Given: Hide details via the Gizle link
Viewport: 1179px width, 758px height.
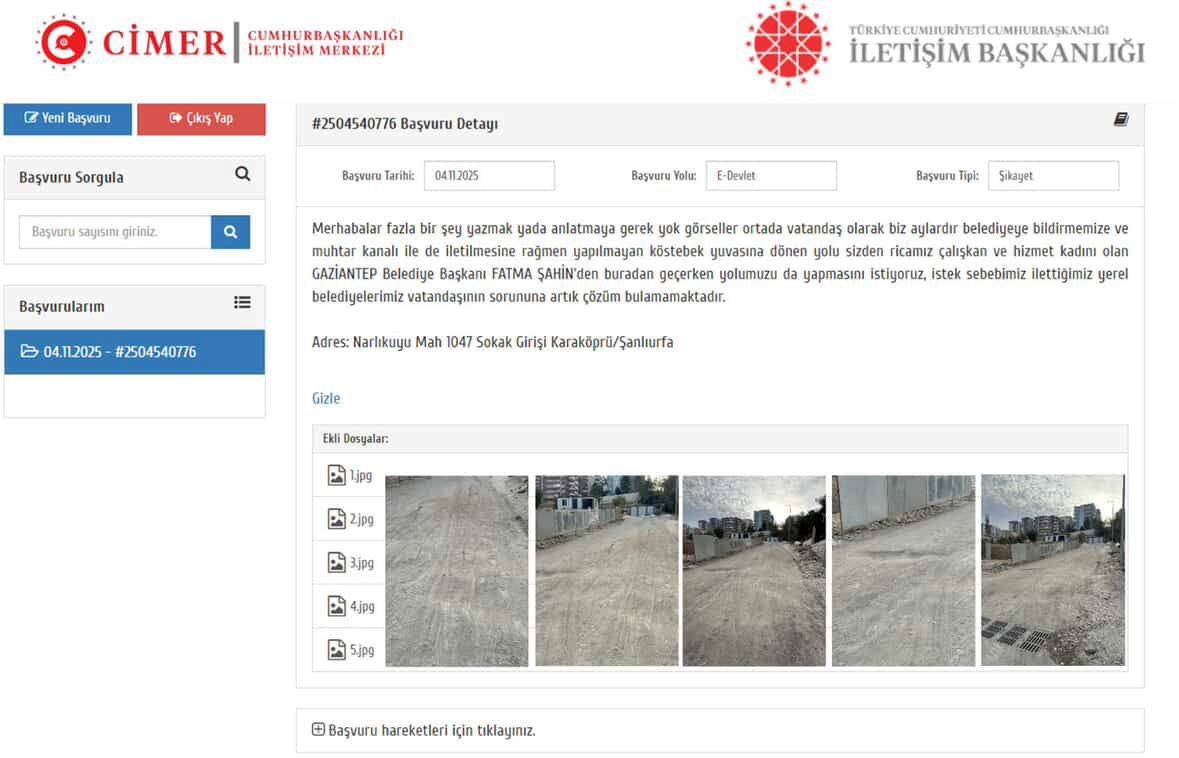Looking at the screenshot, I should pos(326,399).
